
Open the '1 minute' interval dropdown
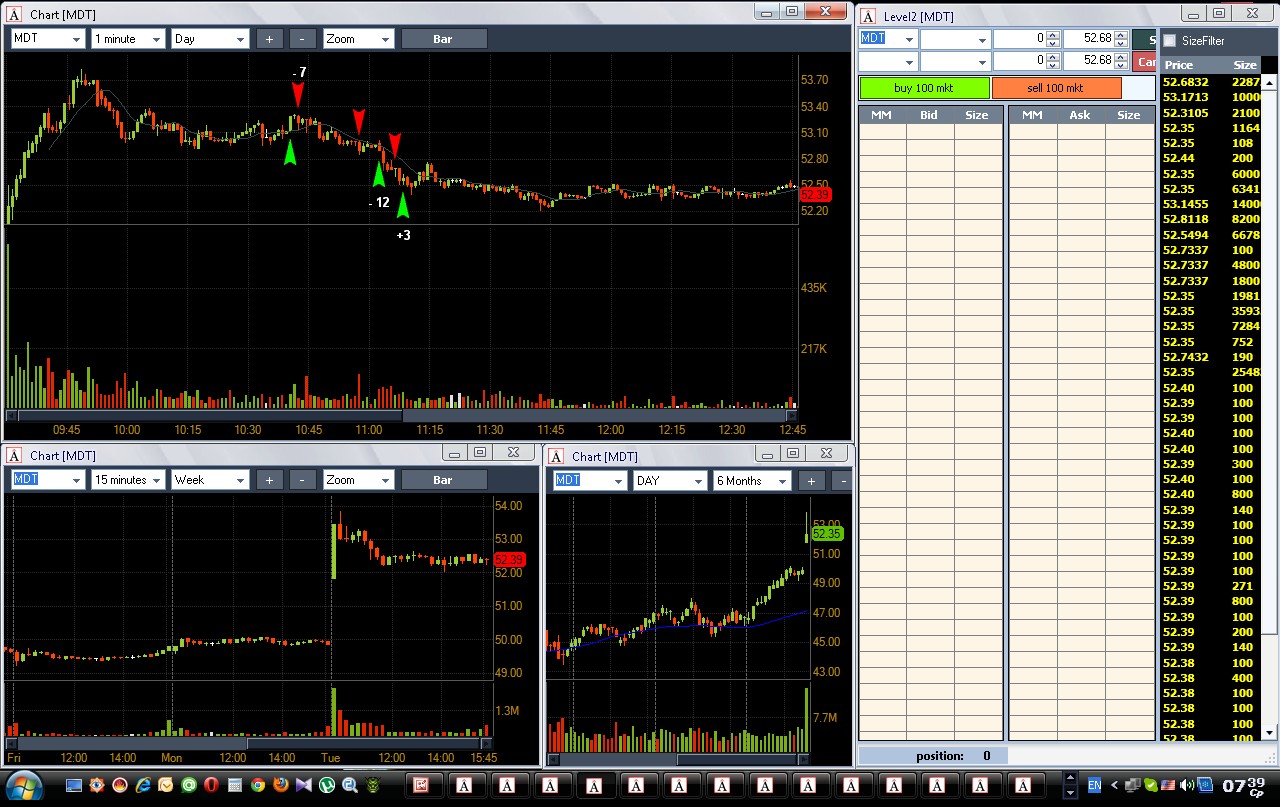(128, 39)
